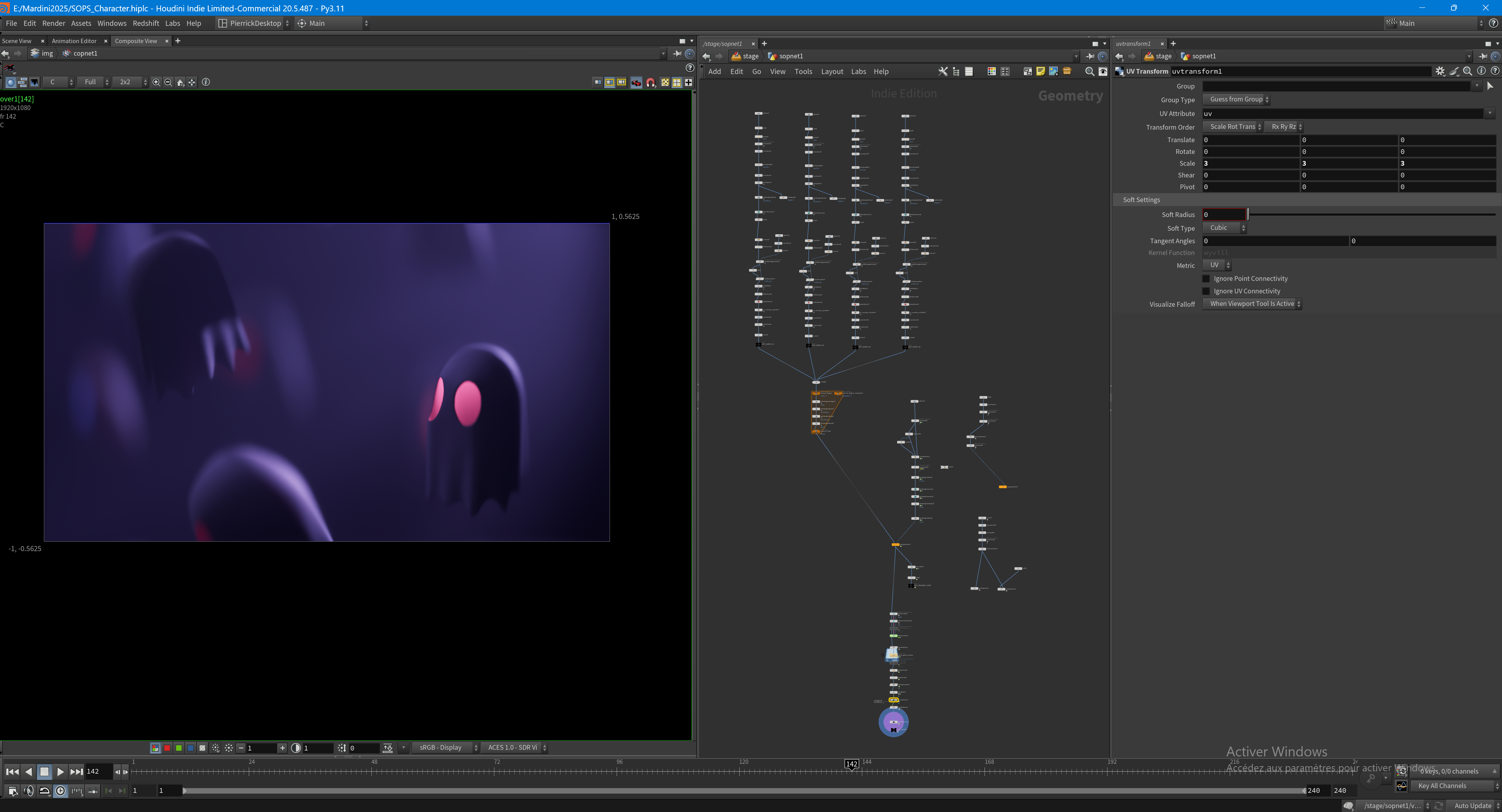The height and width of the screenshot is (812, 1502).
Task: Show node info for uvtransform1
Action: (x=1482, y=71)
